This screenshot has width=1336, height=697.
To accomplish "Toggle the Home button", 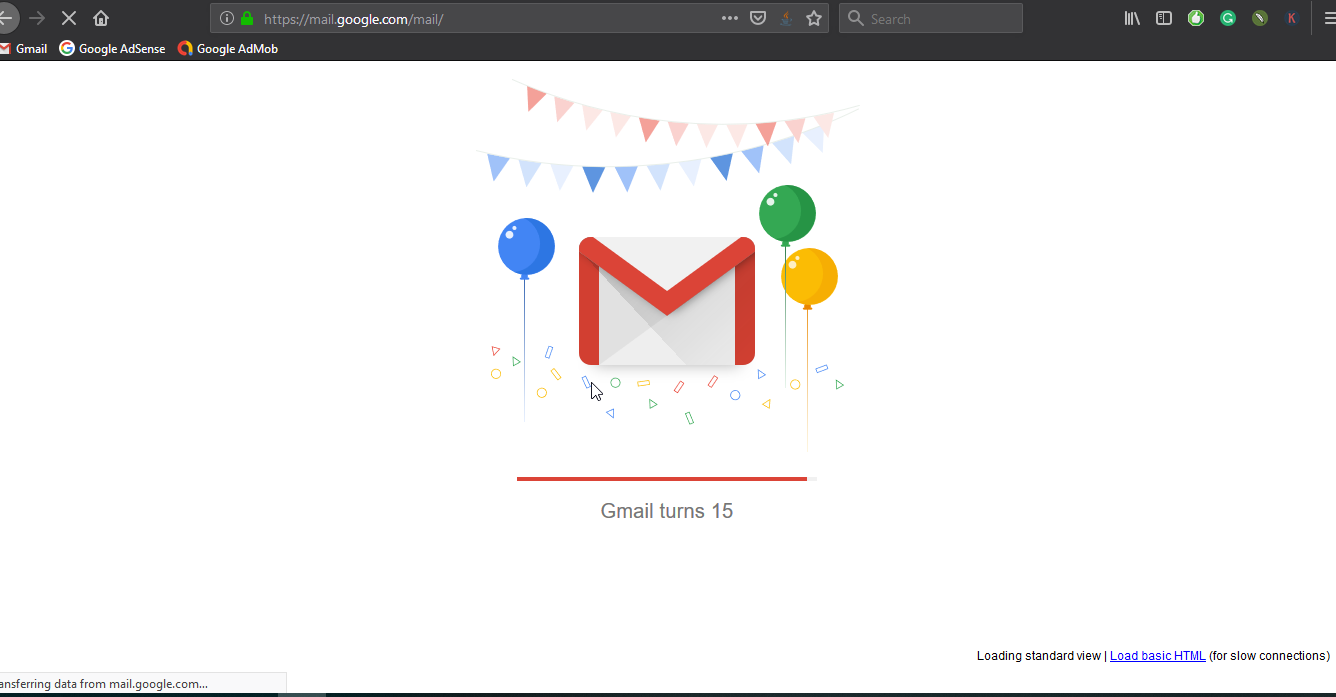I will tap(100, 18).
